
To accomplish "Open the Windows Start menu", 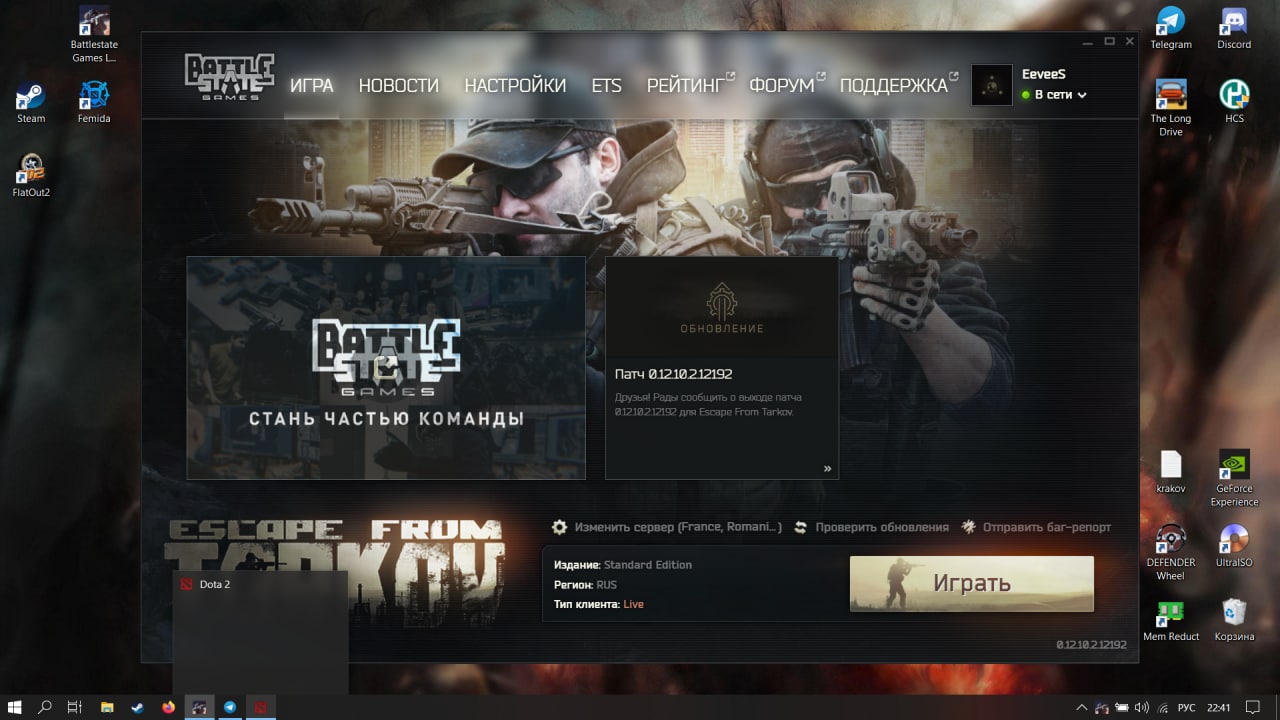I will point(15,707).
